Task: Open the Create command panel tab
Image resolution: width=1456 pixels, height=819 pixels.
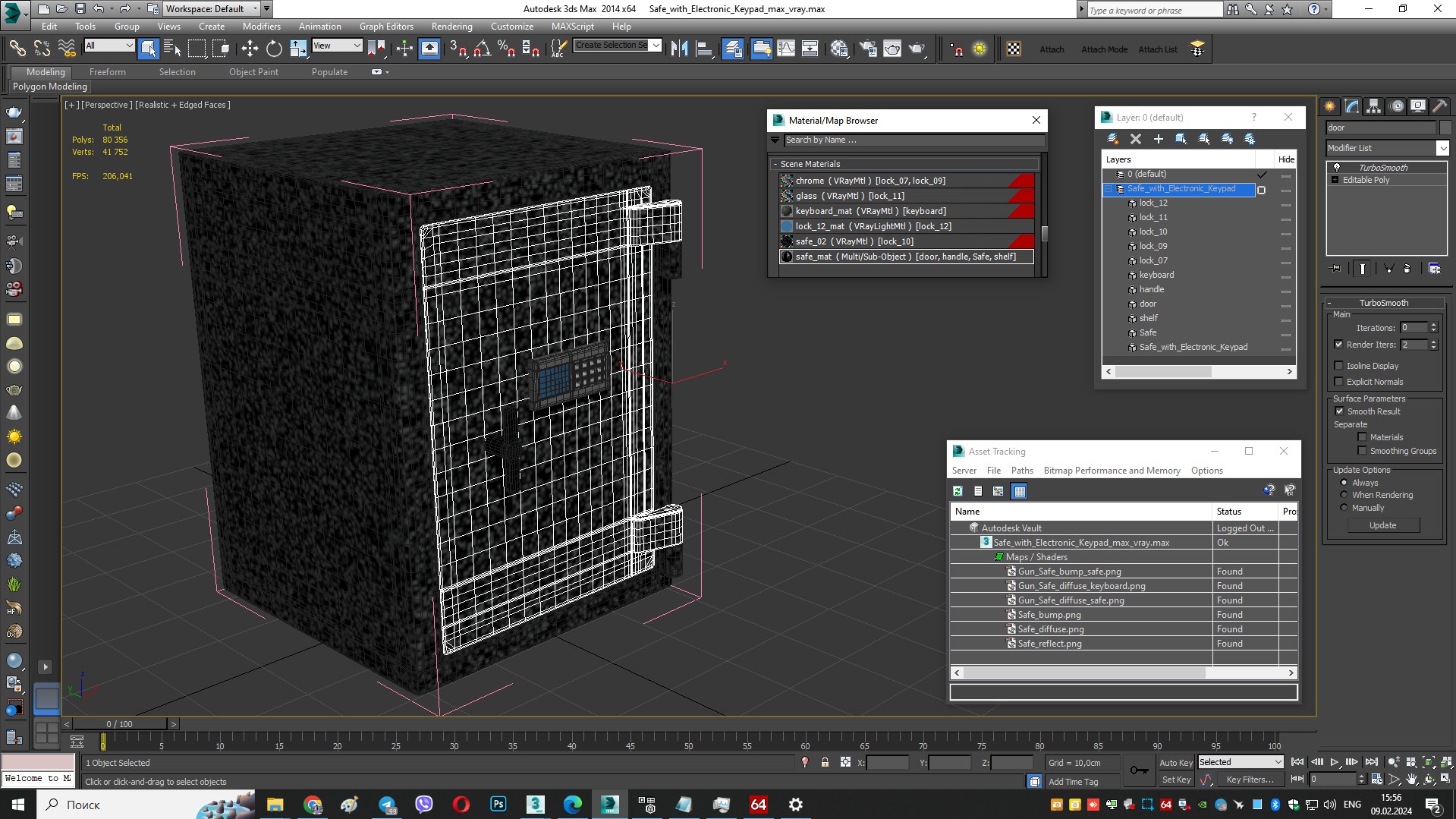Action: pos(1329,106)
